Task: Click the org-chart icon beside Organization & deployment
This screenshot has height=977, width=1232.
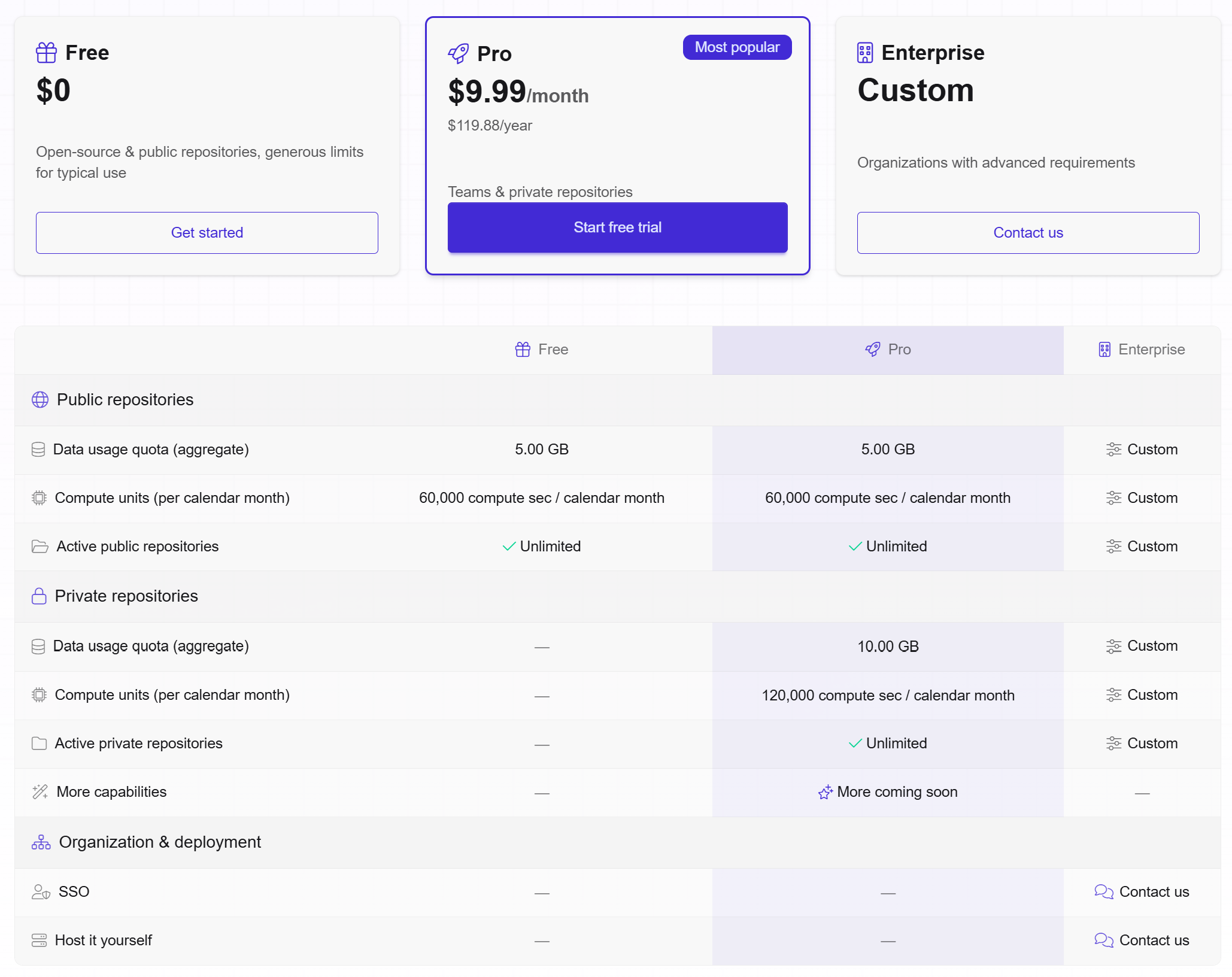Action: [x=40, y=842]
